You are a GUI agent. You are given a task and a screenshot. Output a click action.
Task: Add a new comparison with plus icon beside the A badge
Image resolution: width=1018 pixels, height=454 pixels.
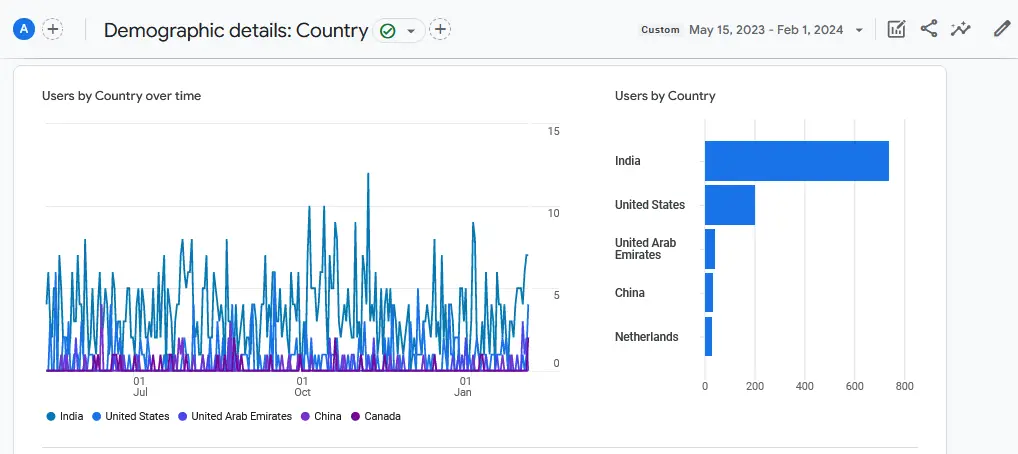click(x=53, y=29)
